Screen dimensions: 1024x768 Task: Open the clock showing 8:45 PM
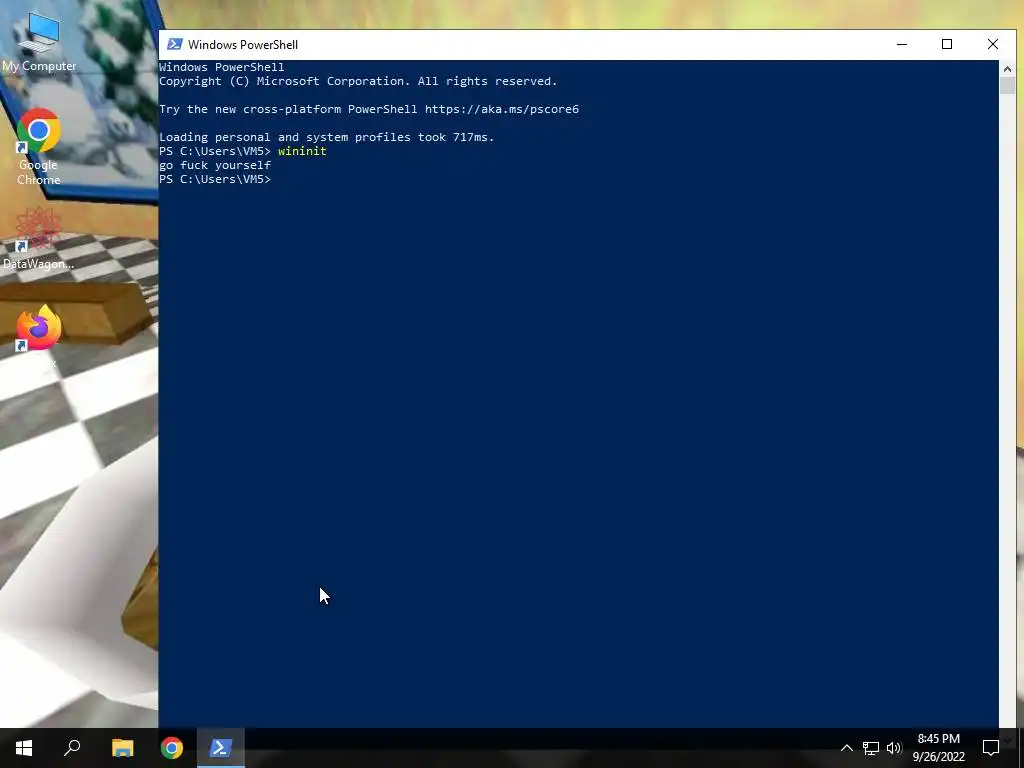[938, 748]
